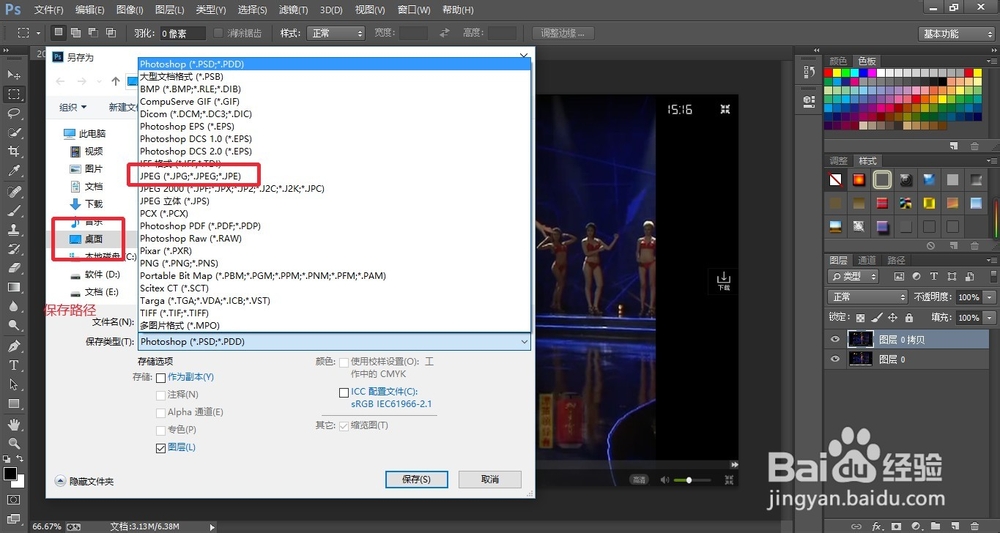Open the 文件(F) menu
Viewport: 1000px width, 533px height.
48,10
